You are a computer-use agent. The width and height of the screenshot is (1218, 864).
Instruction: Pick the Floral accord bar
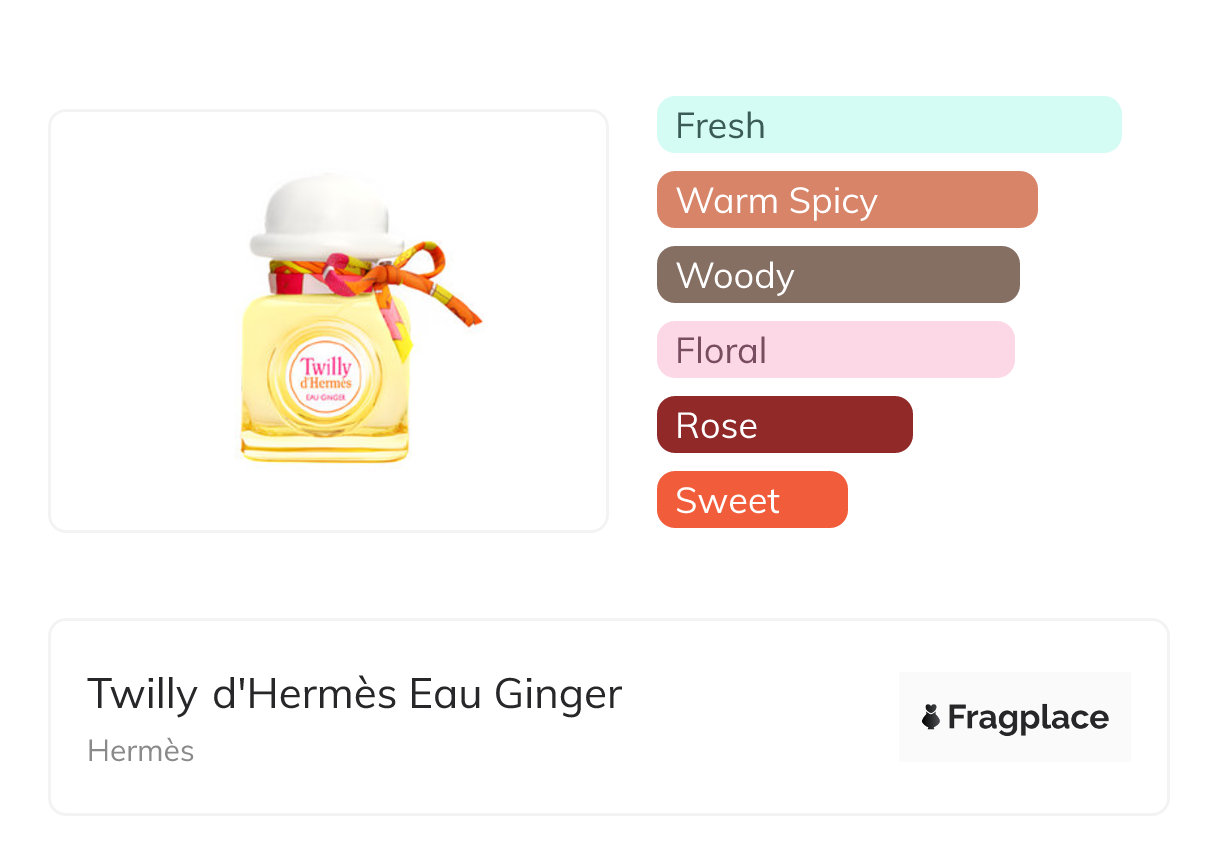click(x=835, y=350)
